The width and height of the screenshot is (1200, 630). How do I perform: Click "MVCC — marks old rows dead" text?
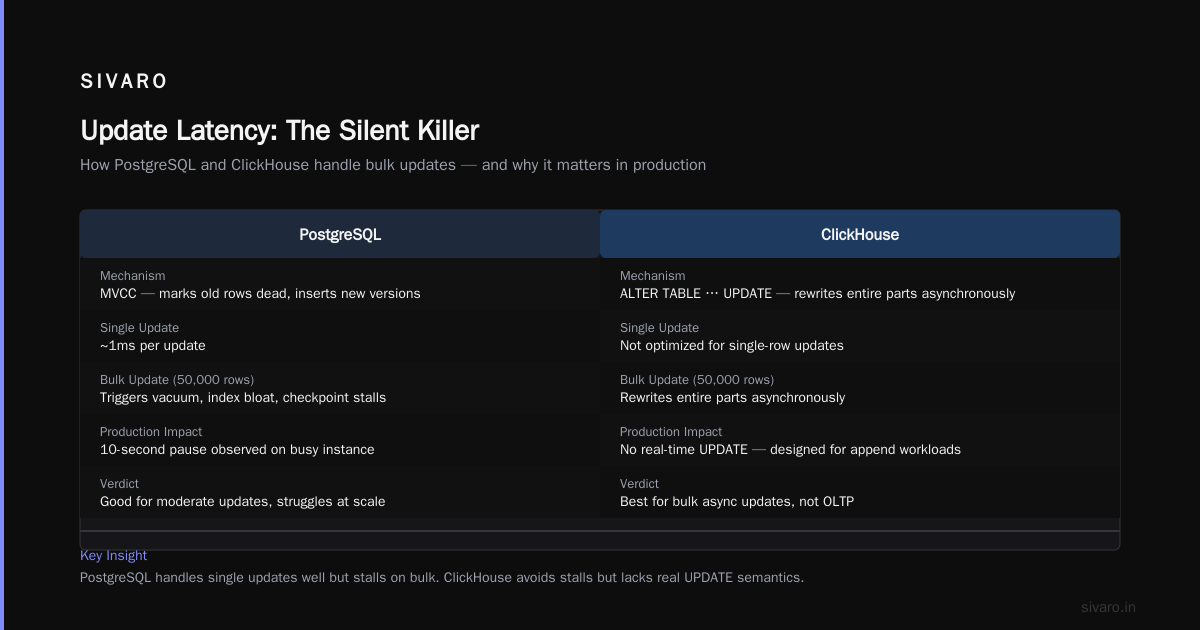(260, 294)
